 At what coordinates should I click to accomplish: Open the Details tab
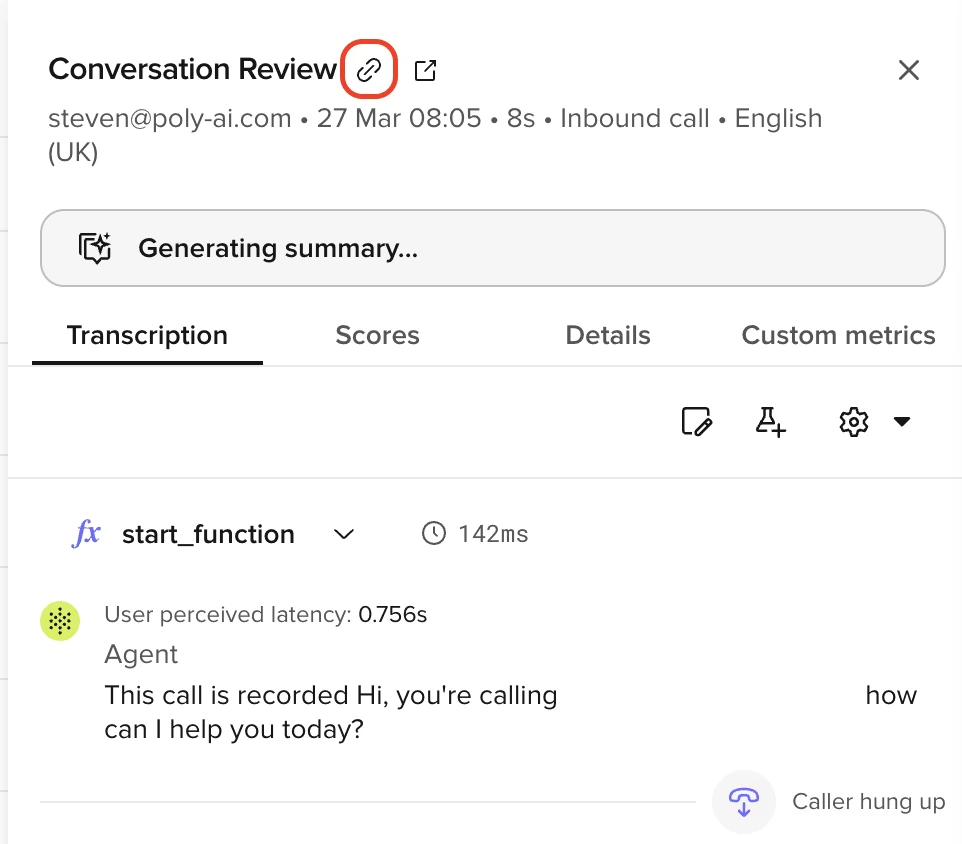[608, 336]
